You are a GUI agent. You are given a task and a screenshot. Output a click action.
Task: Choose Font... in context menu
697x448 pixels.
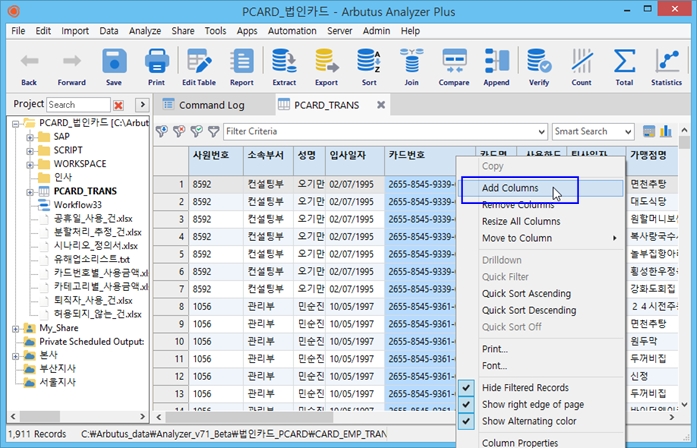[541, 366]
